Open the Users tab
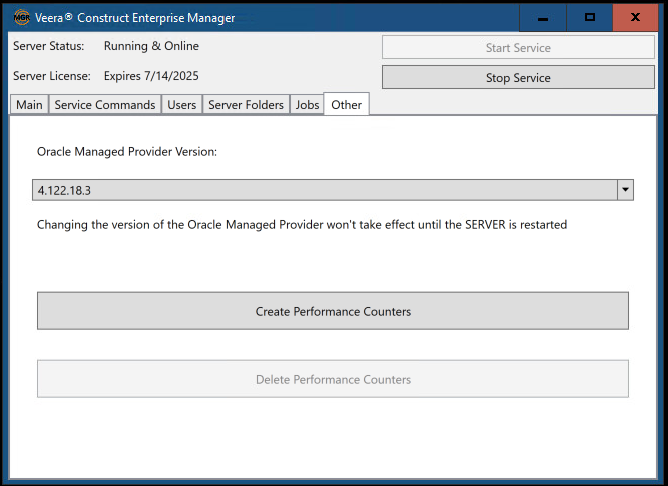Screen dimensions: 668x486 tap(181, 105)
